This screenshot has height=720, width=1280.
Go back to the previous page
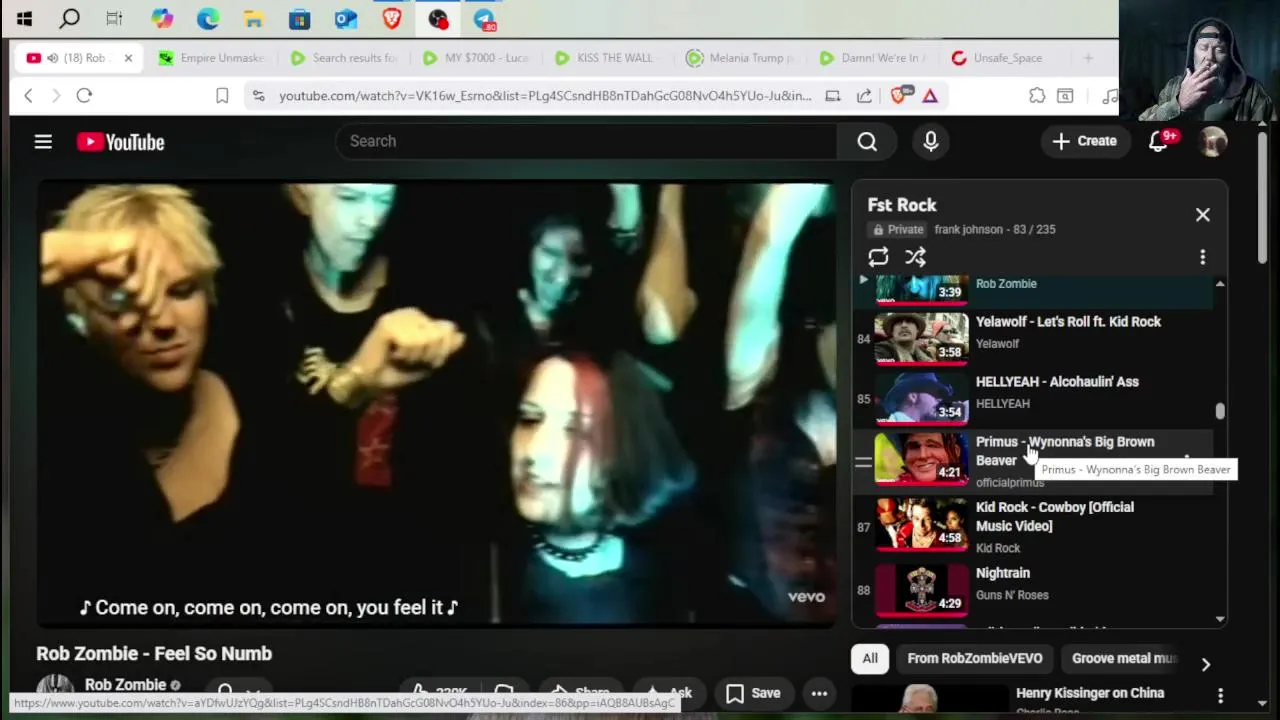28,95
